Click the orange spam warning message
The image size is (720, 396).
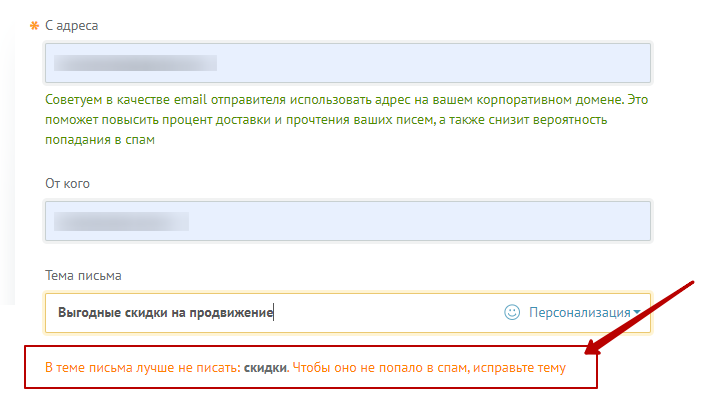pos(305,368)
